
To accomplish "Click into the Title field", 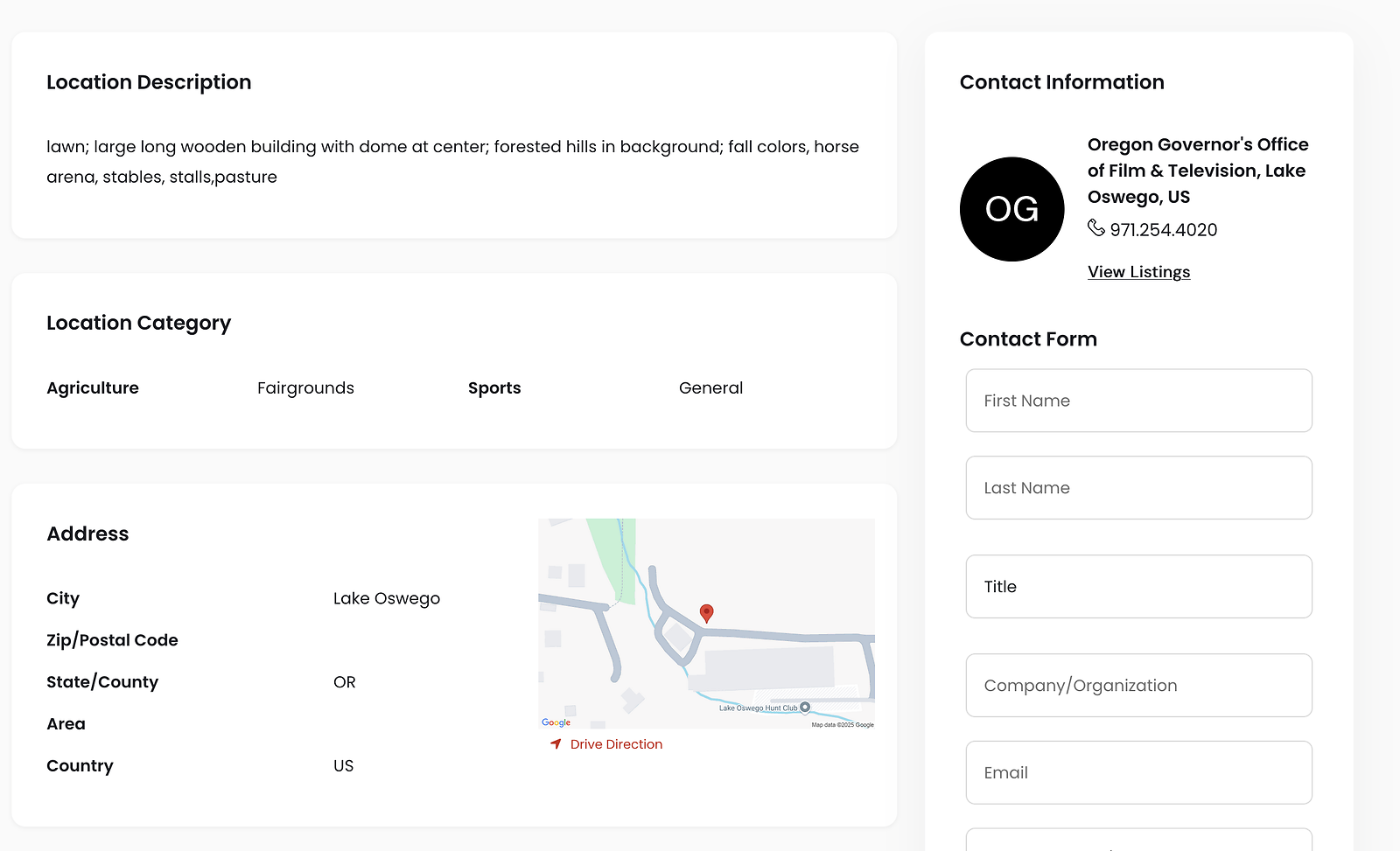I will [1138, 587].
